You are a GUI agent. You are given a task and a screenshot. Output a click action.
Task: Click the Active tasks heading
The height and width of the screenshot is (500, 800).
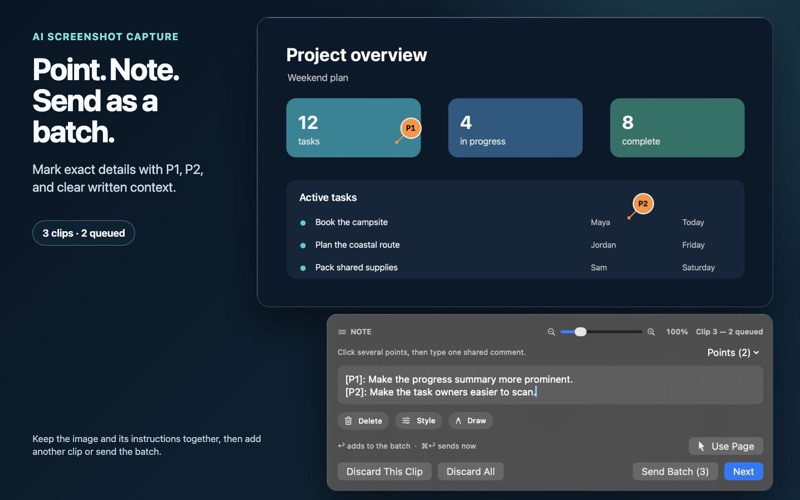coord(328,197)
